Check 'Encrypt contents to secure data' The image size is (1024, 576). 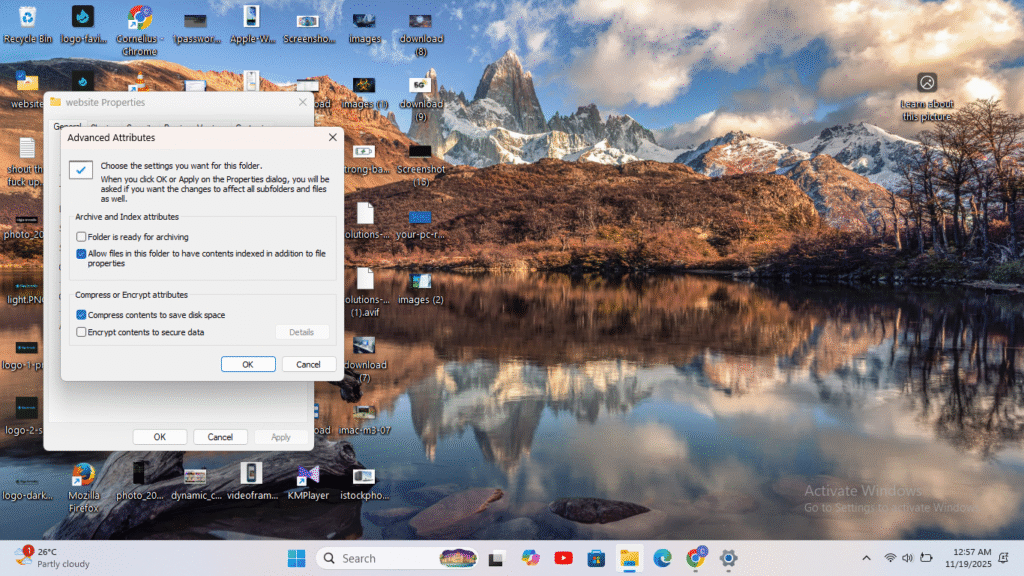(82, 332)
